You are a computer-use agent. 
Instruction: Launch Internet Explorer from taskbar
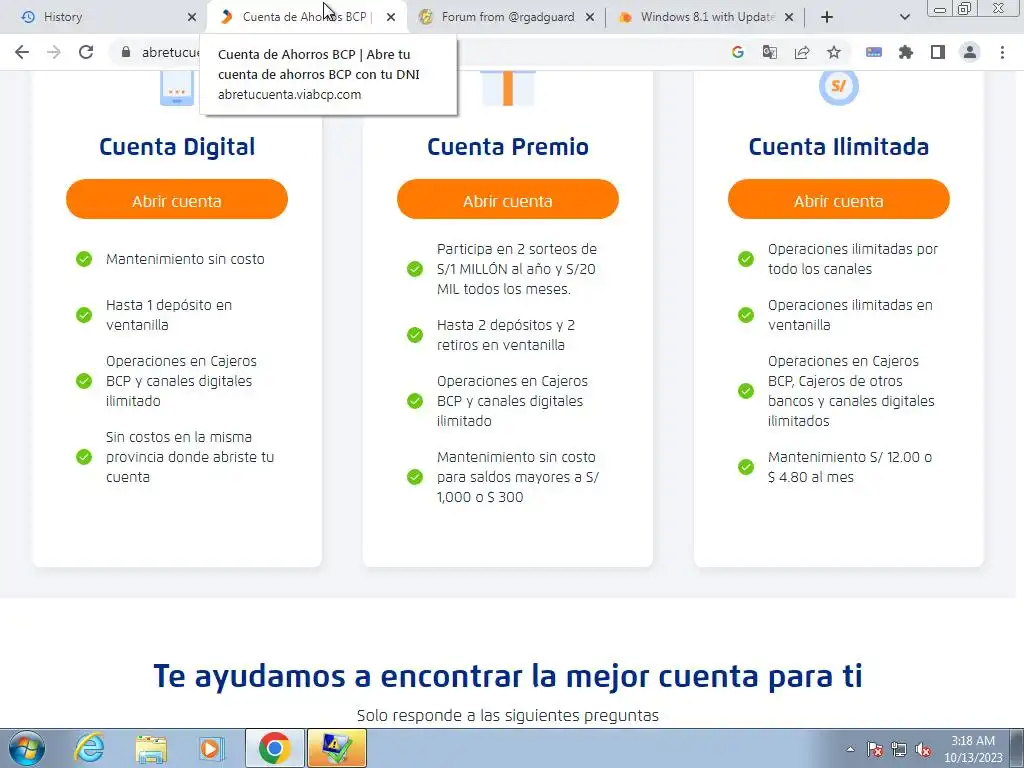tap(89, 748)
